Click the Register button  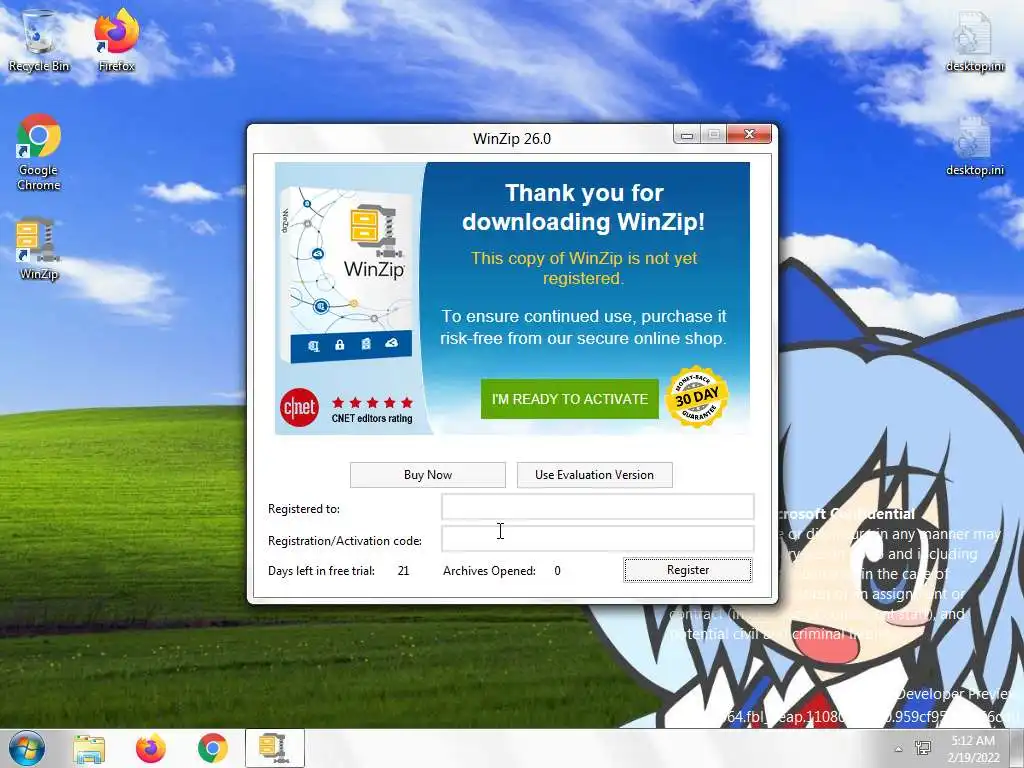(688, 570)
